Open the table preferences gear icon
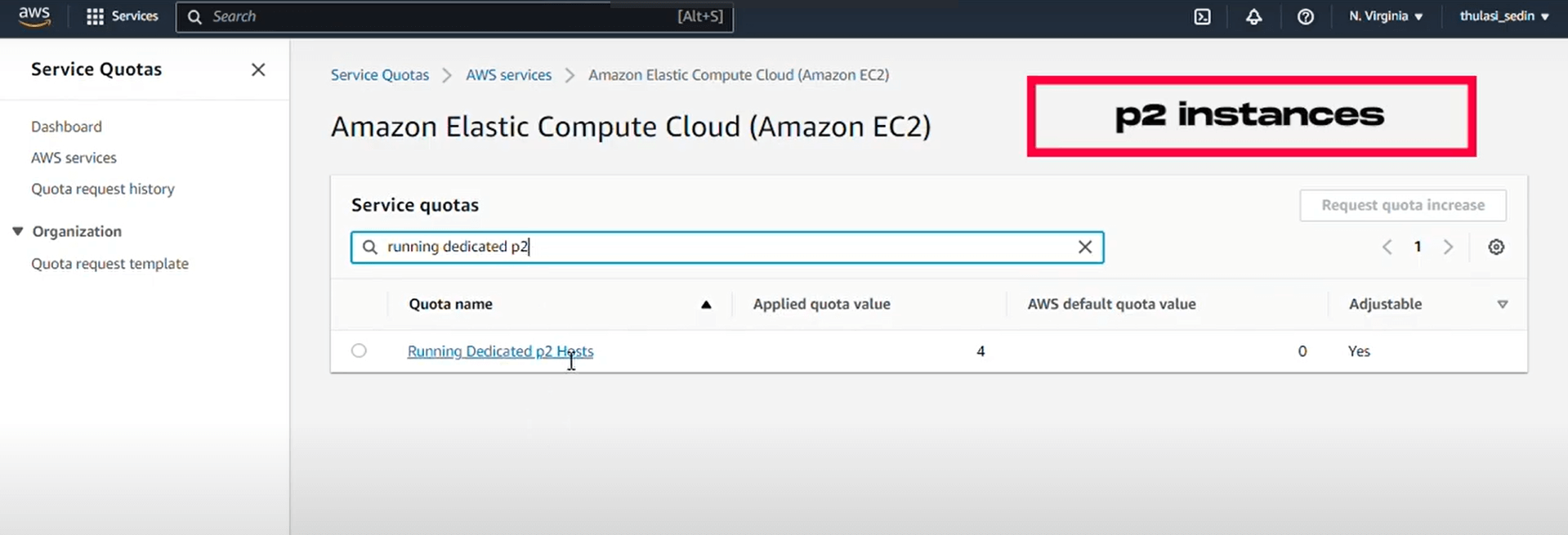1568x535 pixels. pos(1496,247)
